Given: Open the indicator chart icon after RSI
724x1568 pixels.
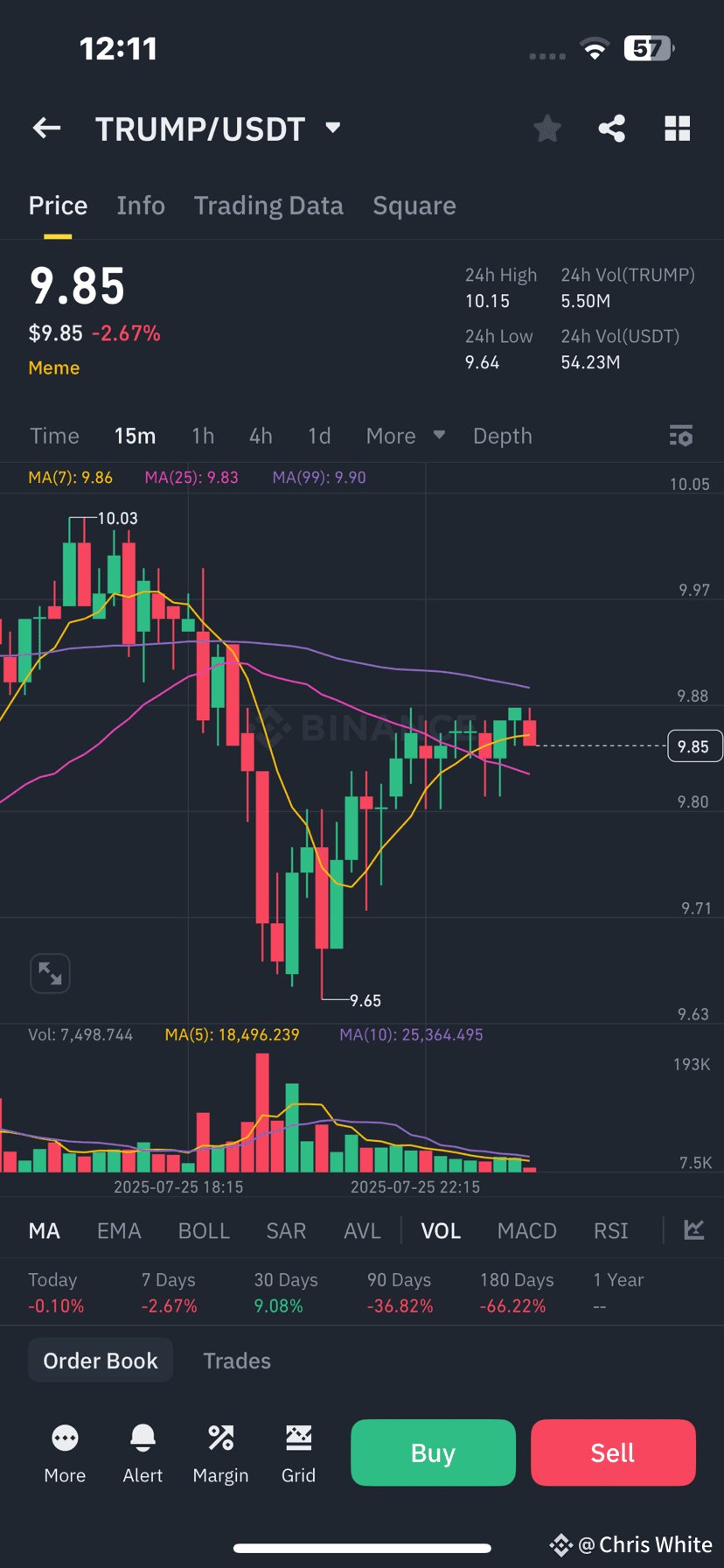Looking at the screenshot, I should pyautogui.click(x=694, y=1230).
